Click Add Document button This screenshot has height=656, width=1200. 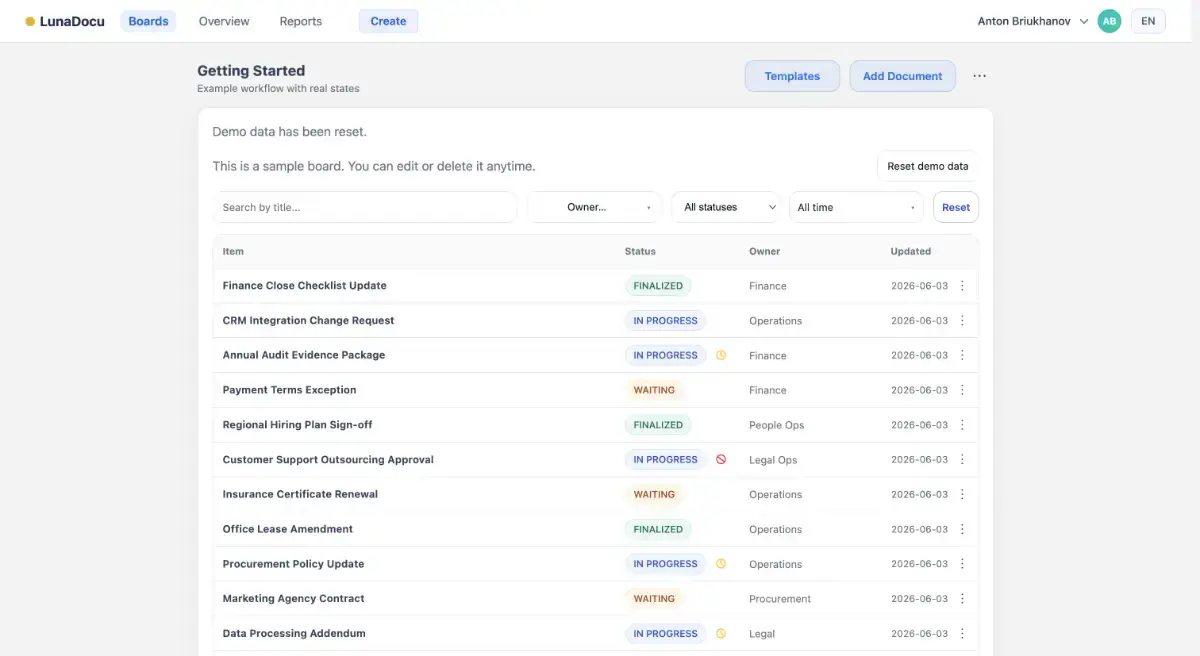(903, 76)
